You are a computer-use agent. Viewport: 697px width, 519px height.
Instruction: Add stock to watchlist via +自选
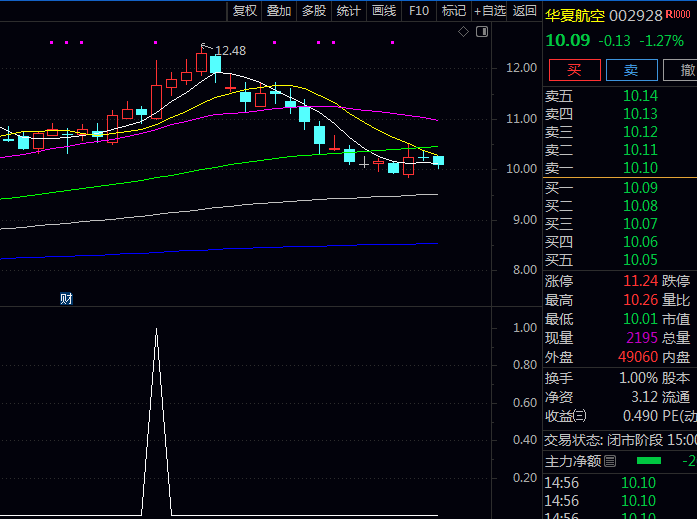click(490, 11)
